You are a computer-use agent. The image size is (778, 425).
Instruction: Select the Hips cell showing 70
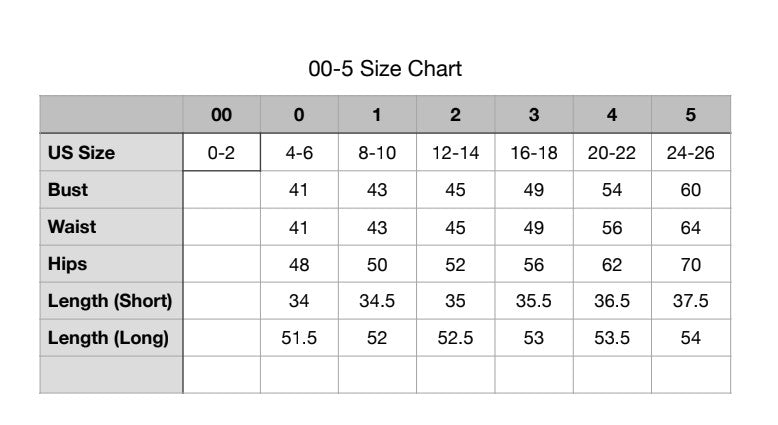click(x=691, y=264)
